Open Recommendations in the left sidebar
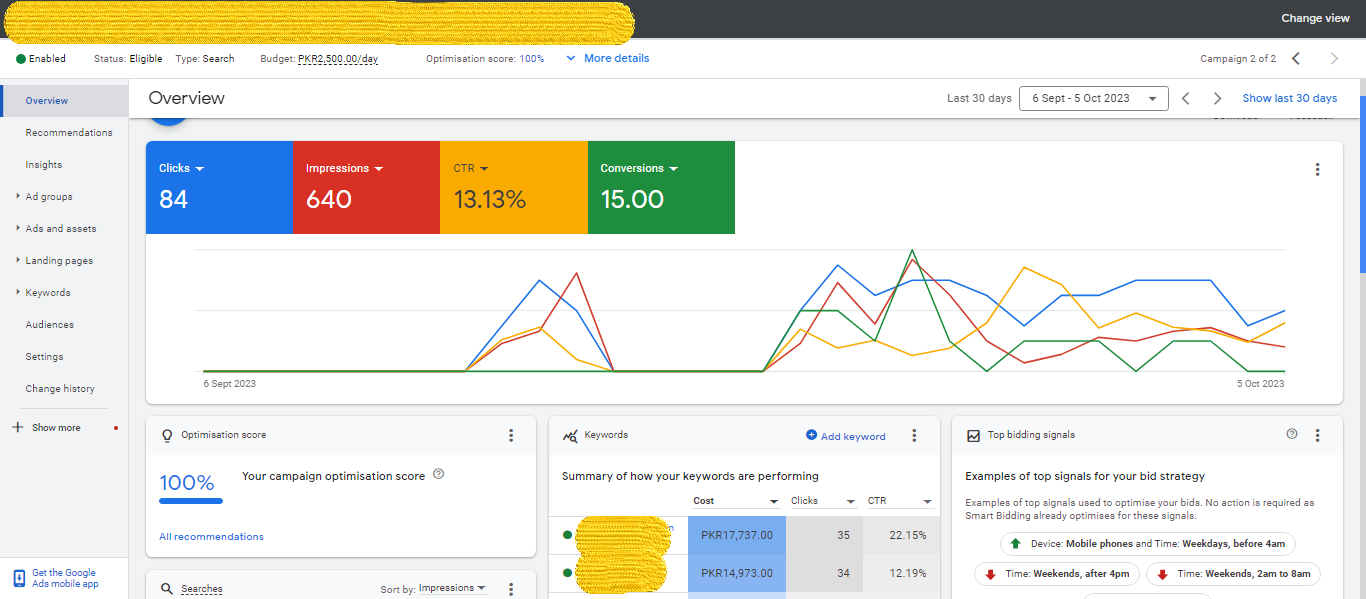 coord(69,133)
